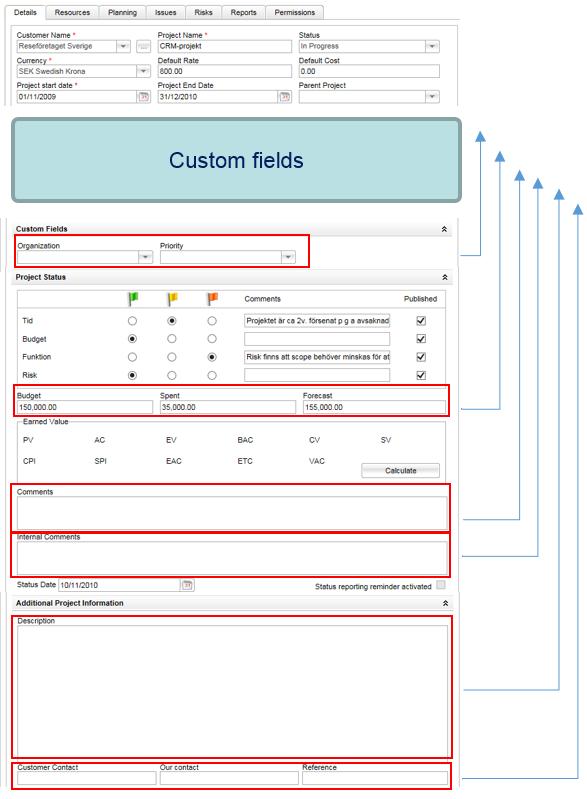Collapse the Project Status section

tap(444, 277)
